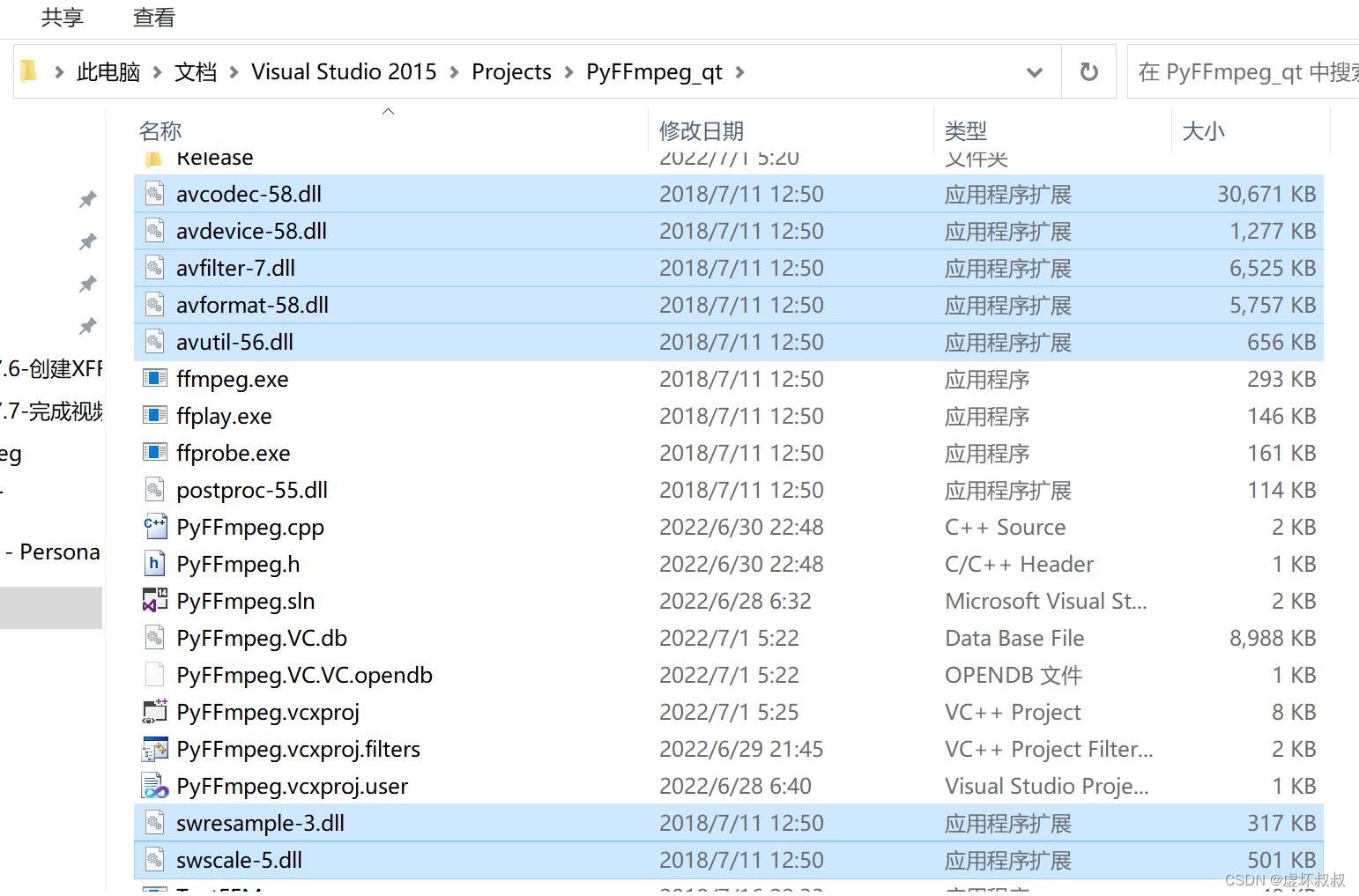Image resolution: width=1359 pixels, height=896 pixels.
Task: Go to Visual Studio 2015 breadcrumb segment
Action: click(344, 72)
